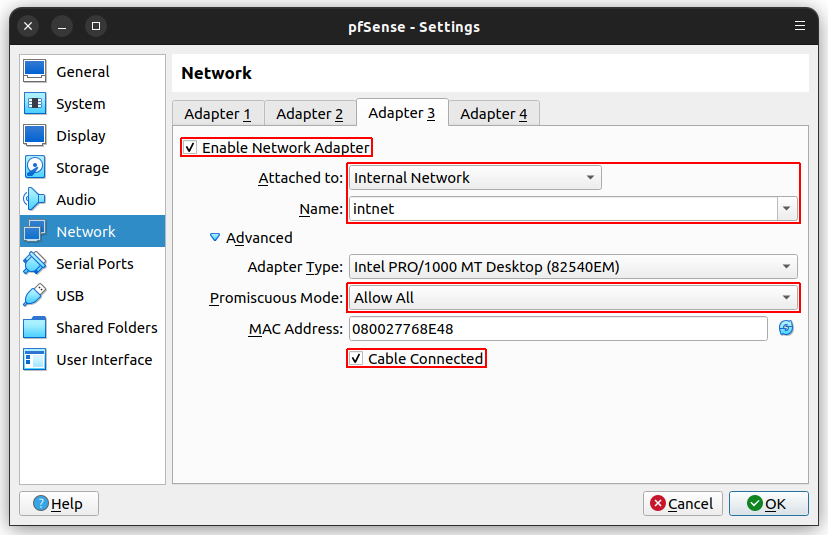Collapse the Advanced section
This screenshot has width=828, height=535.
215,238
